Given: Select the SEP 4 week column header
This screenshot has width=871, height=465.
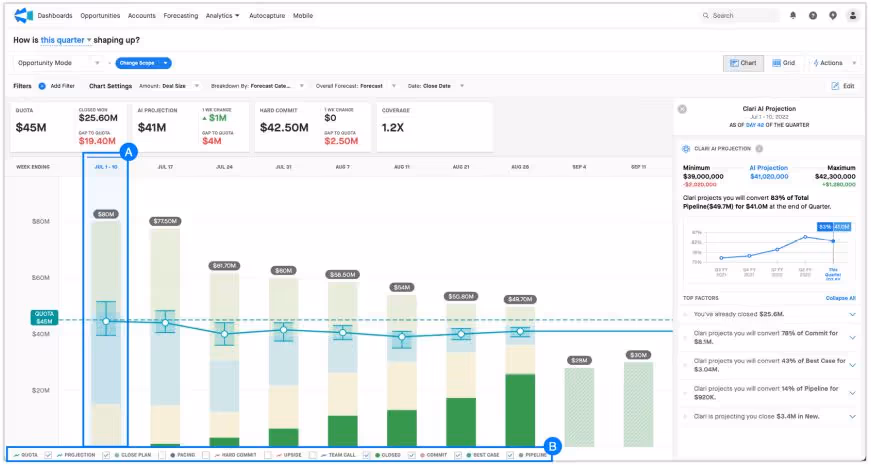Looking at the screenshot, I should coord(579,167).
